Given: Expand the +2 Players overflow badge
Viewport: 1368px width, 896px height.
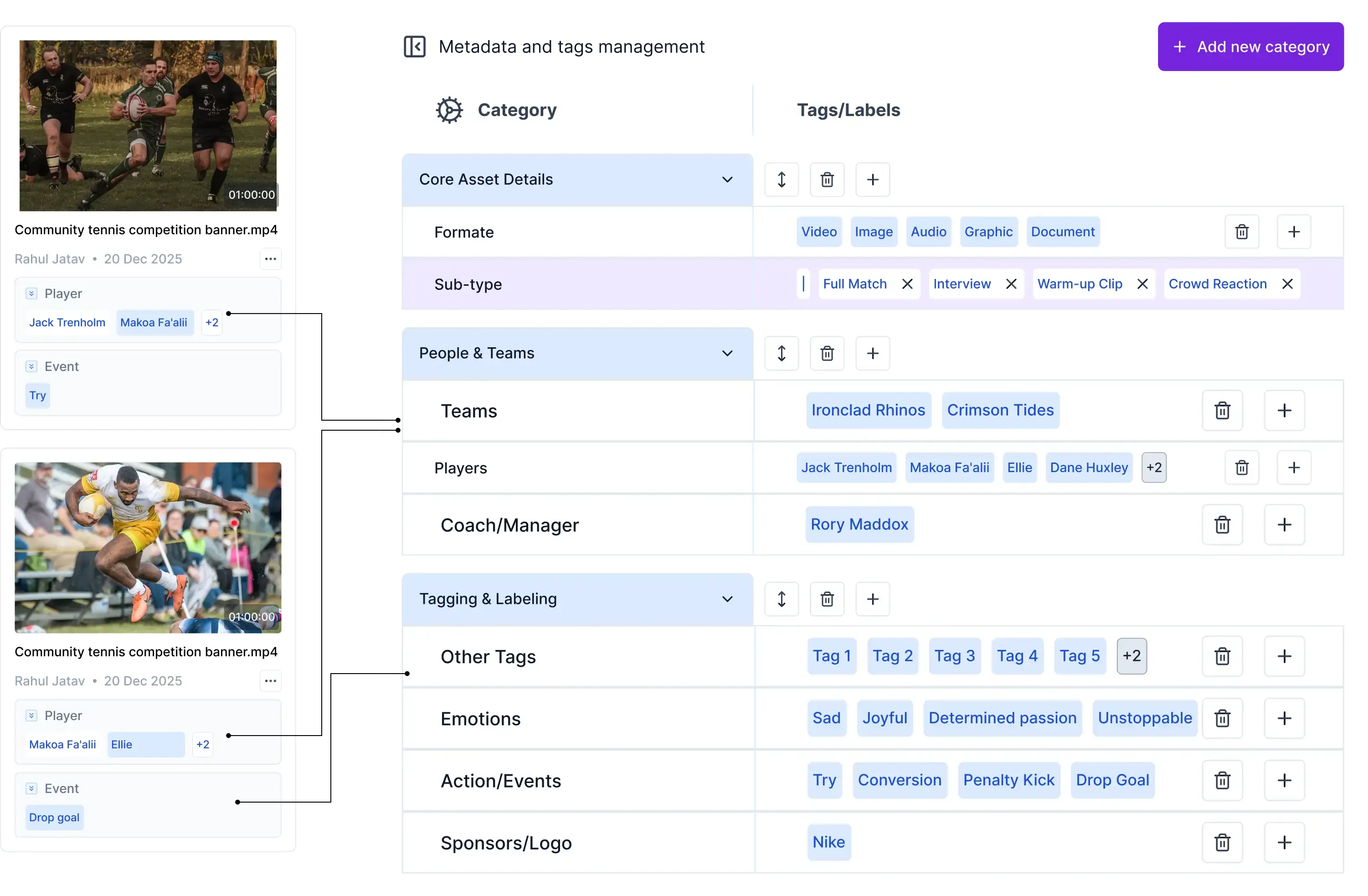Looking at the screenshot, I should (x=1154, y=467).
